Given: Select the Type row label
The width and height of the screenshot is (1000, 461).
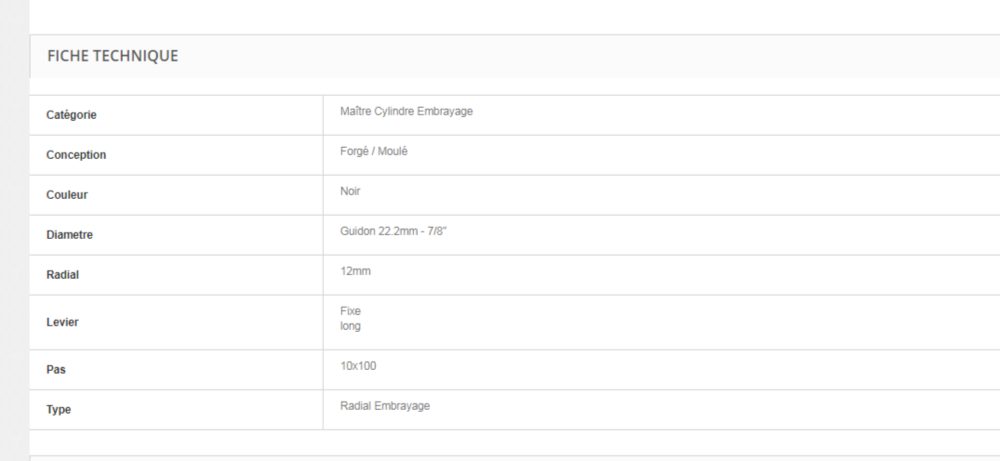Looking at the screenshot, I should (x=58, y=410).
